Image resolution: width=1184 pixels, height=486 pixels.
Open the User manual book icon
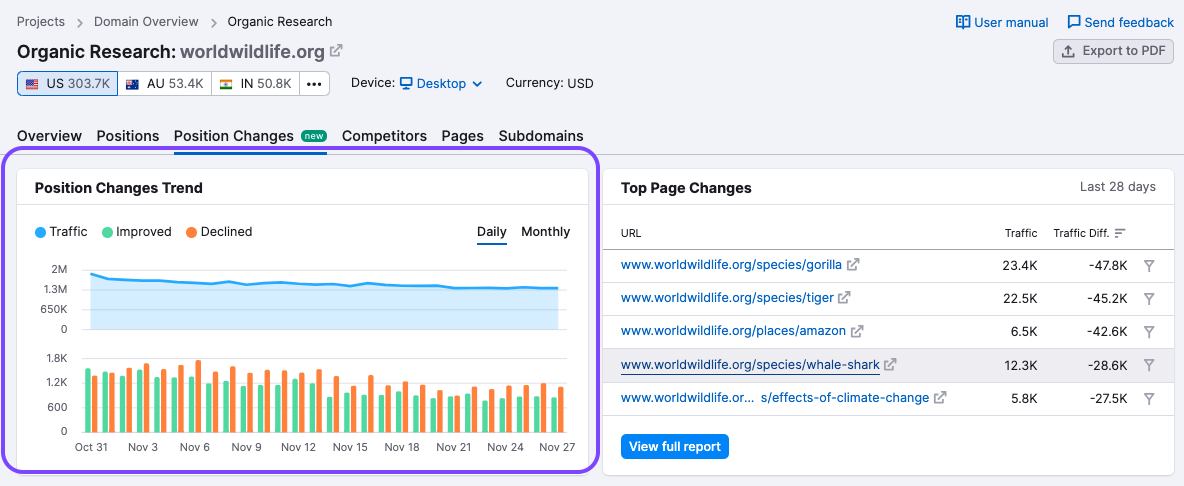point(963,22)
